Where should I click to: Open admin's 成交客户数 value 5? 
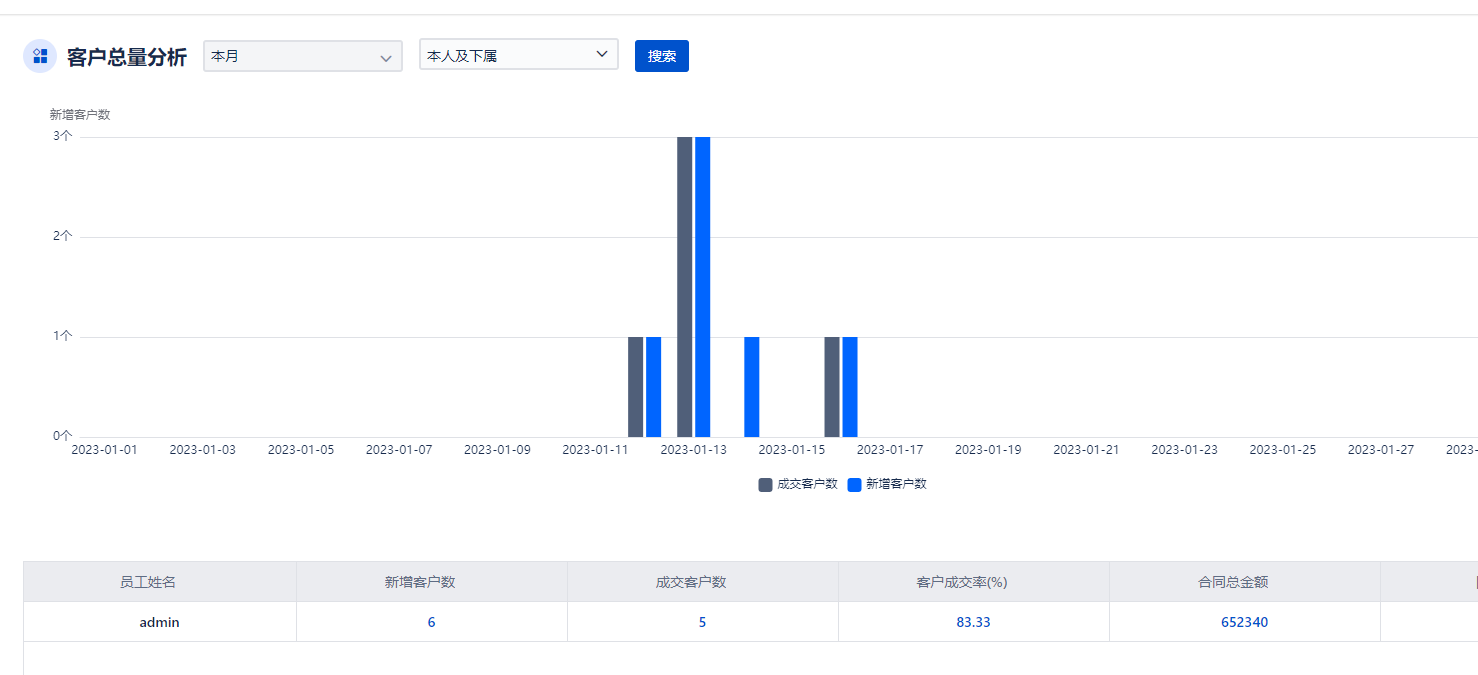702,622
